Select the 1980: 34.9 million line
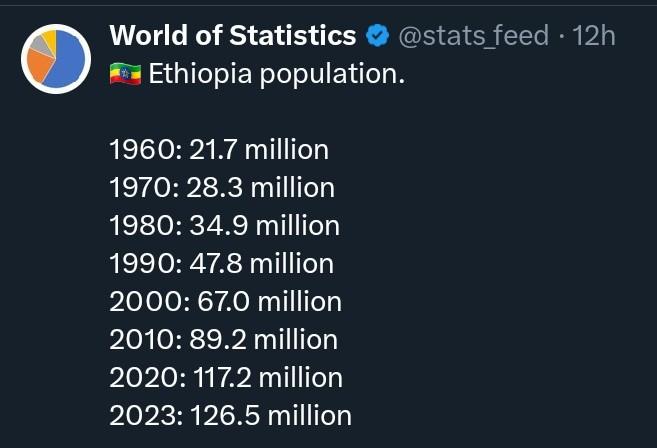 coord(225,225)
